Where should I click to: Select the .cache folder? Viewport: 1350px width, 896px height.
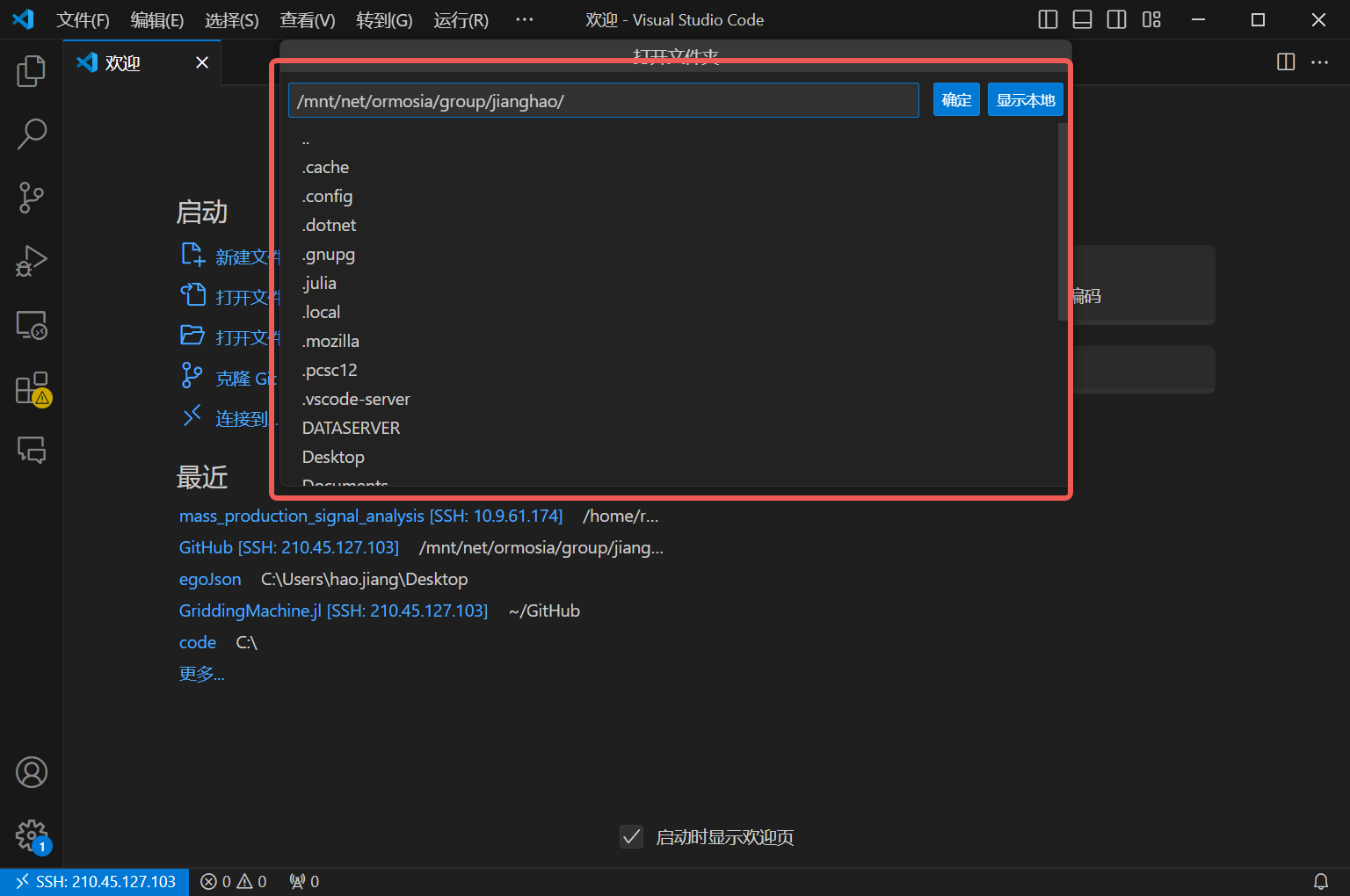(669, 167)
